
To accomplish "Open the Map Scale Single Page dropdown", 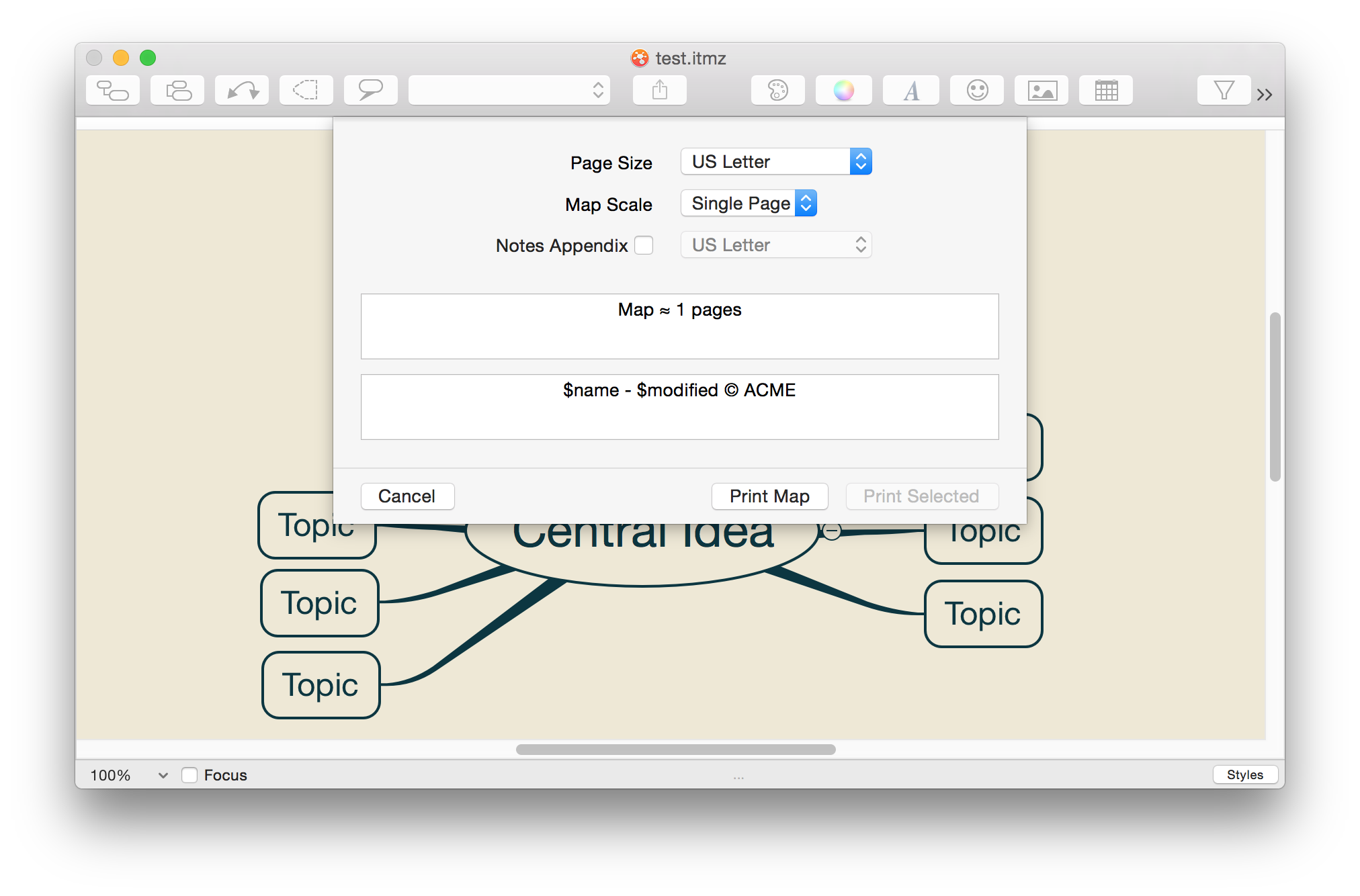I will click(749, 204).
